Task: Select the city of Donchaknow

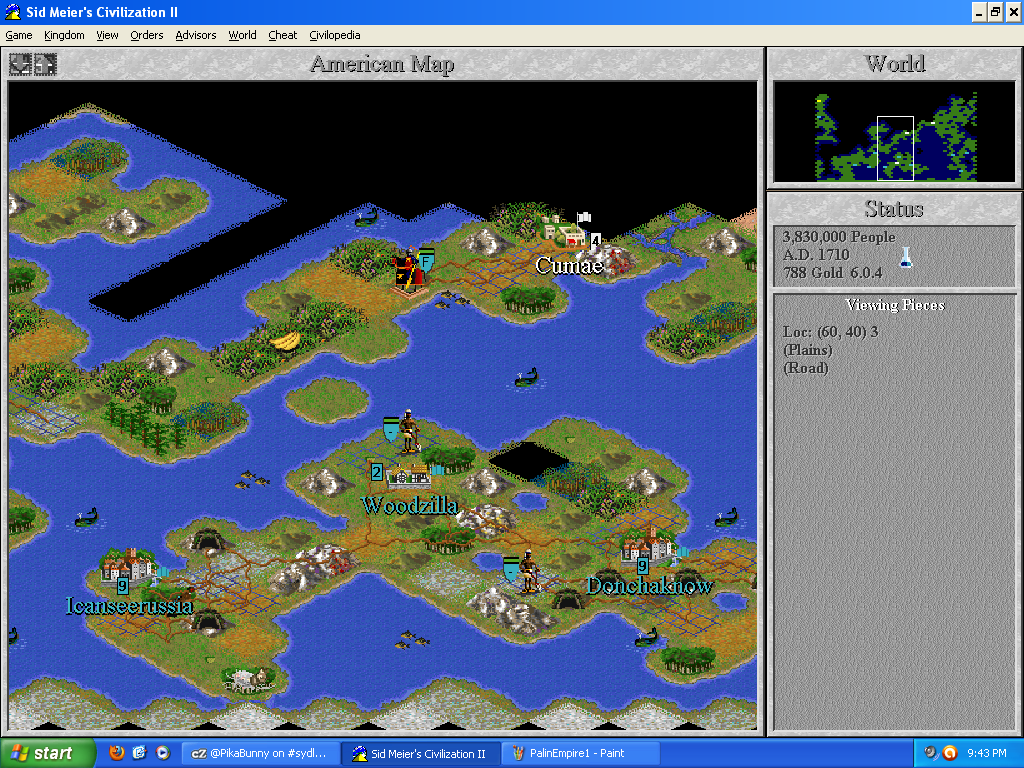Action: 648,545
